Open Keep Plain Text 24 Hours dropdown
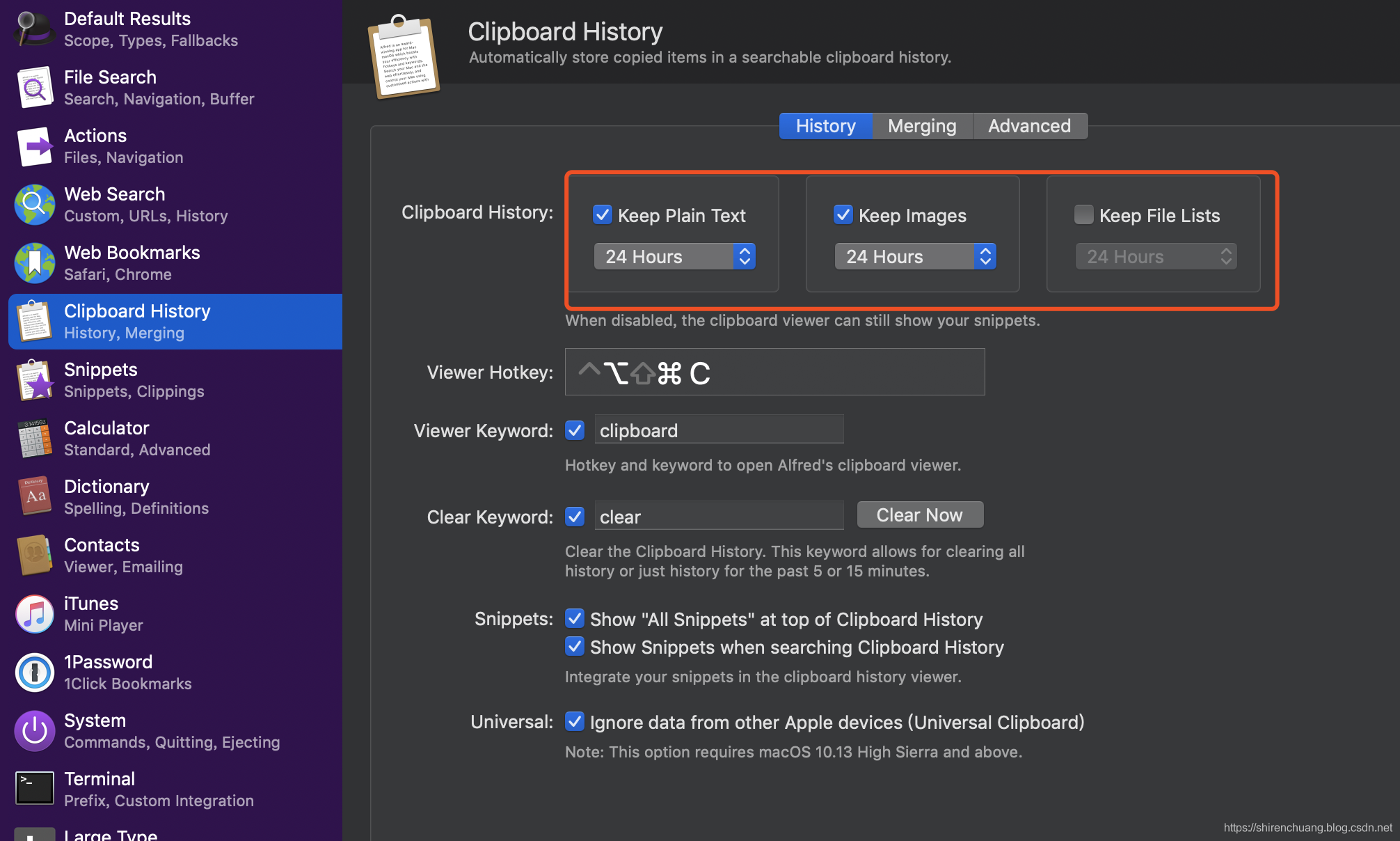The width and height of the screenshot is (1400, 841). tap(674, 256)
